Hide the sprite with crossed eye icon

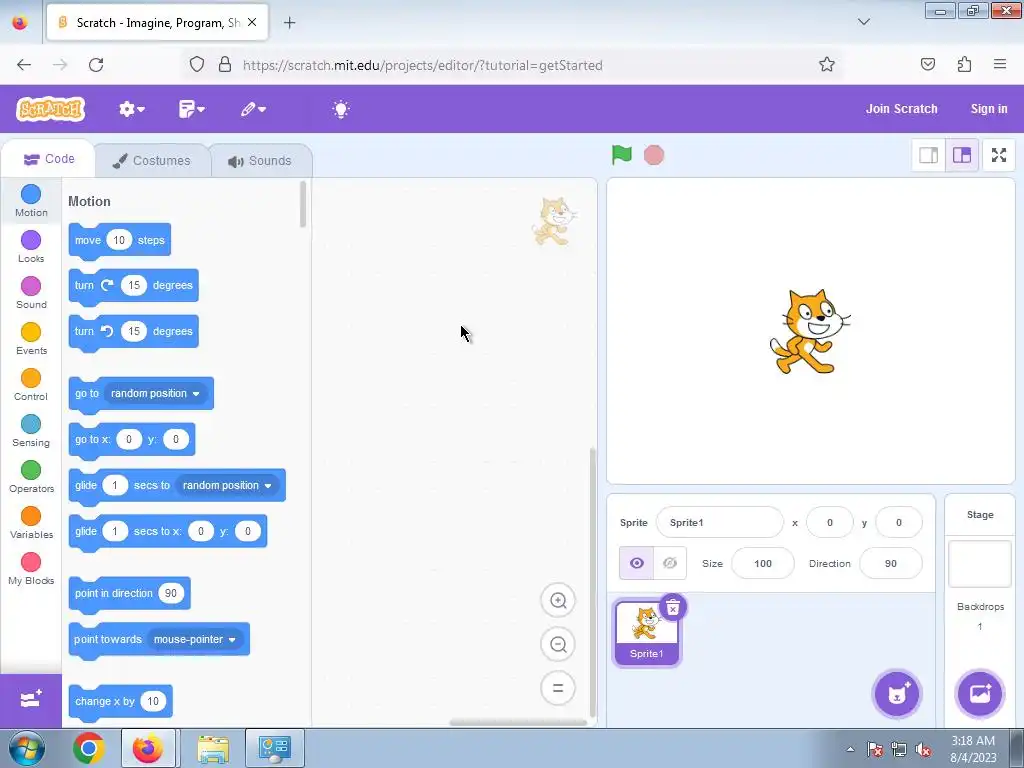tap(670, 563)
